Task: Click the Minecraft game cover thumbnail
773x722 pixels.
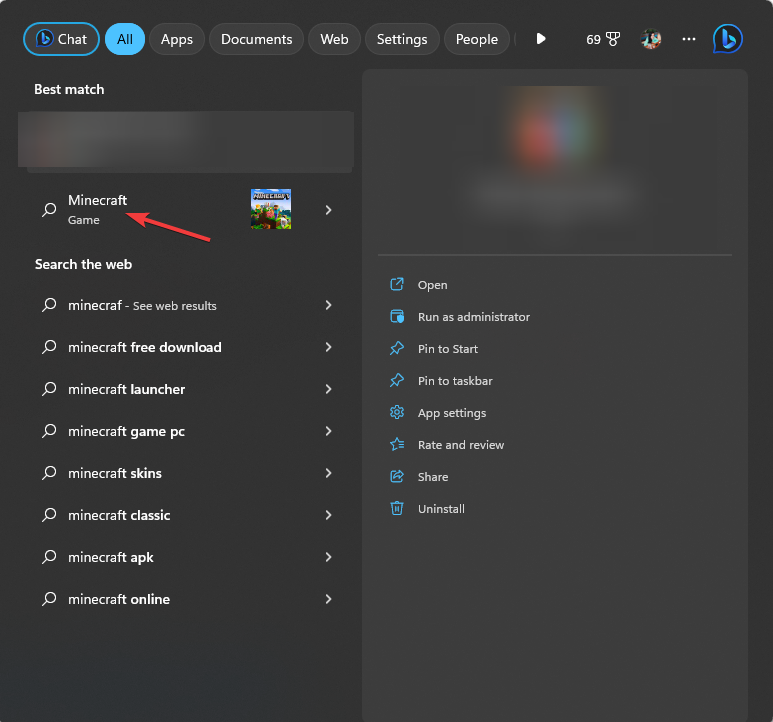Action: coord(271,209)
